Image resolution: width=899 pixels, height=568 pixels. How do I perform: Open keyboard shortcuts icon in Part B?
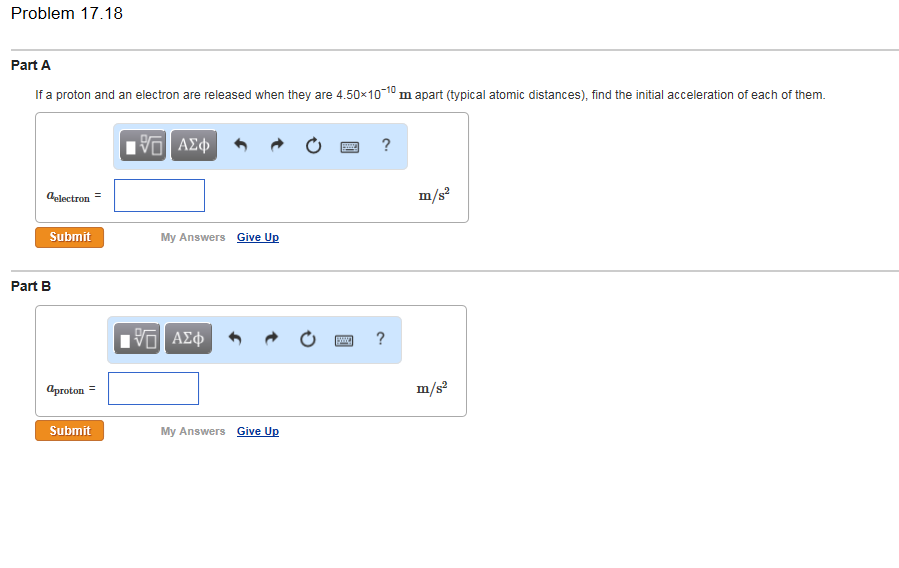pyautogui.click(x=344, y=340)
